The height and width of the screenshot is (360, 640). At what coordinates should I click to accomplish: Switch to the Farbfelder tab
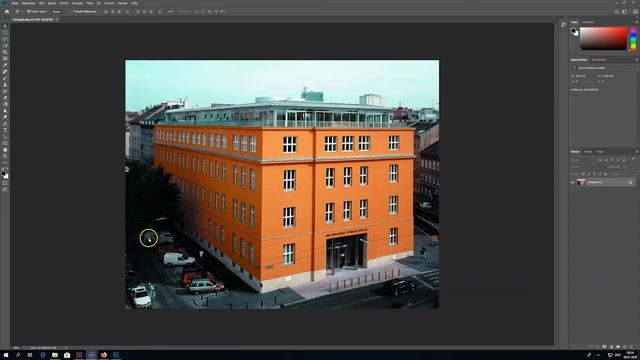coord(588,22)
